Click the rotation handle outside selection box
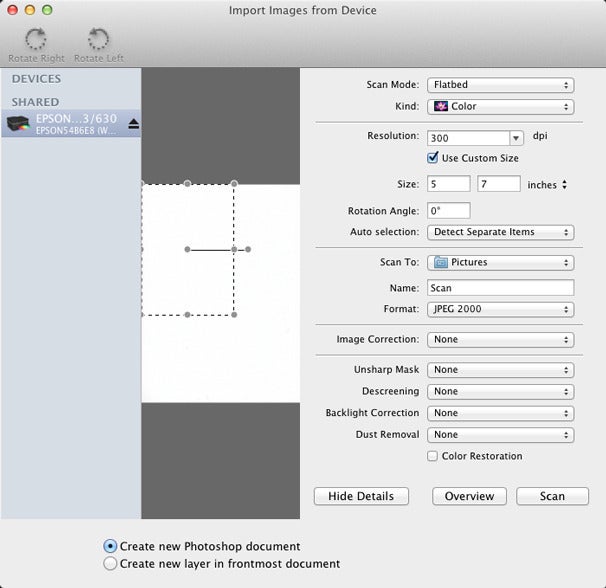The image size is (606, 588). click(248, 249)
